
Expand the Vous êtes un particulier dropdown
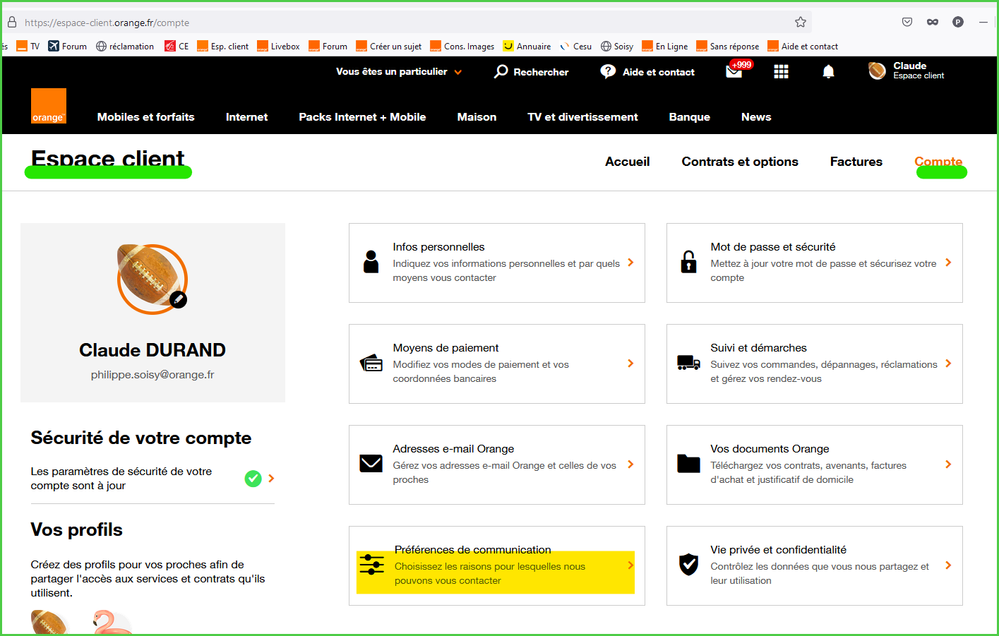399,71
